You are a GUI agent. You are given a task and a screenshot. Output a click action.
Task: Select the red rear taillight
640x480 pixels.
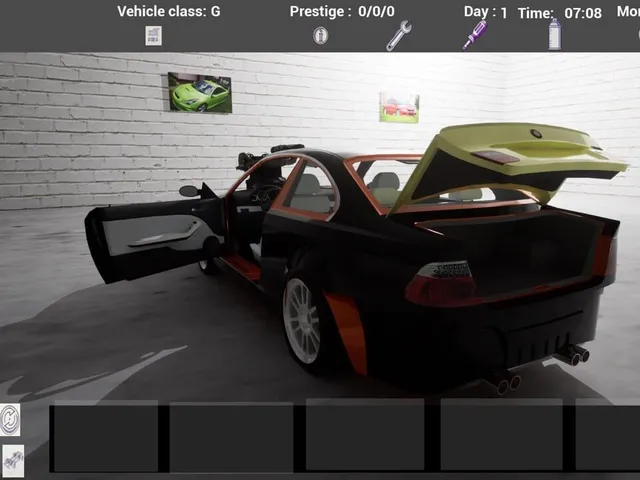pos(441,284)
